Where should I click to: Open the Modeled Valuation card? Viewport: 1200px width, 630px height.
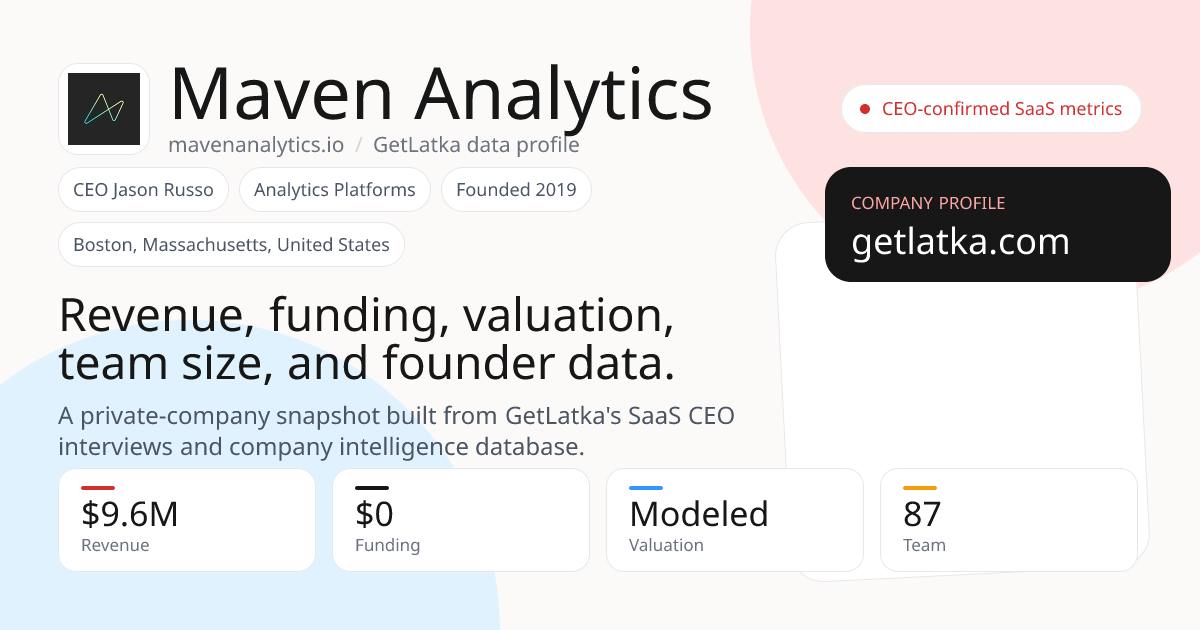click(x=735, y=520)
